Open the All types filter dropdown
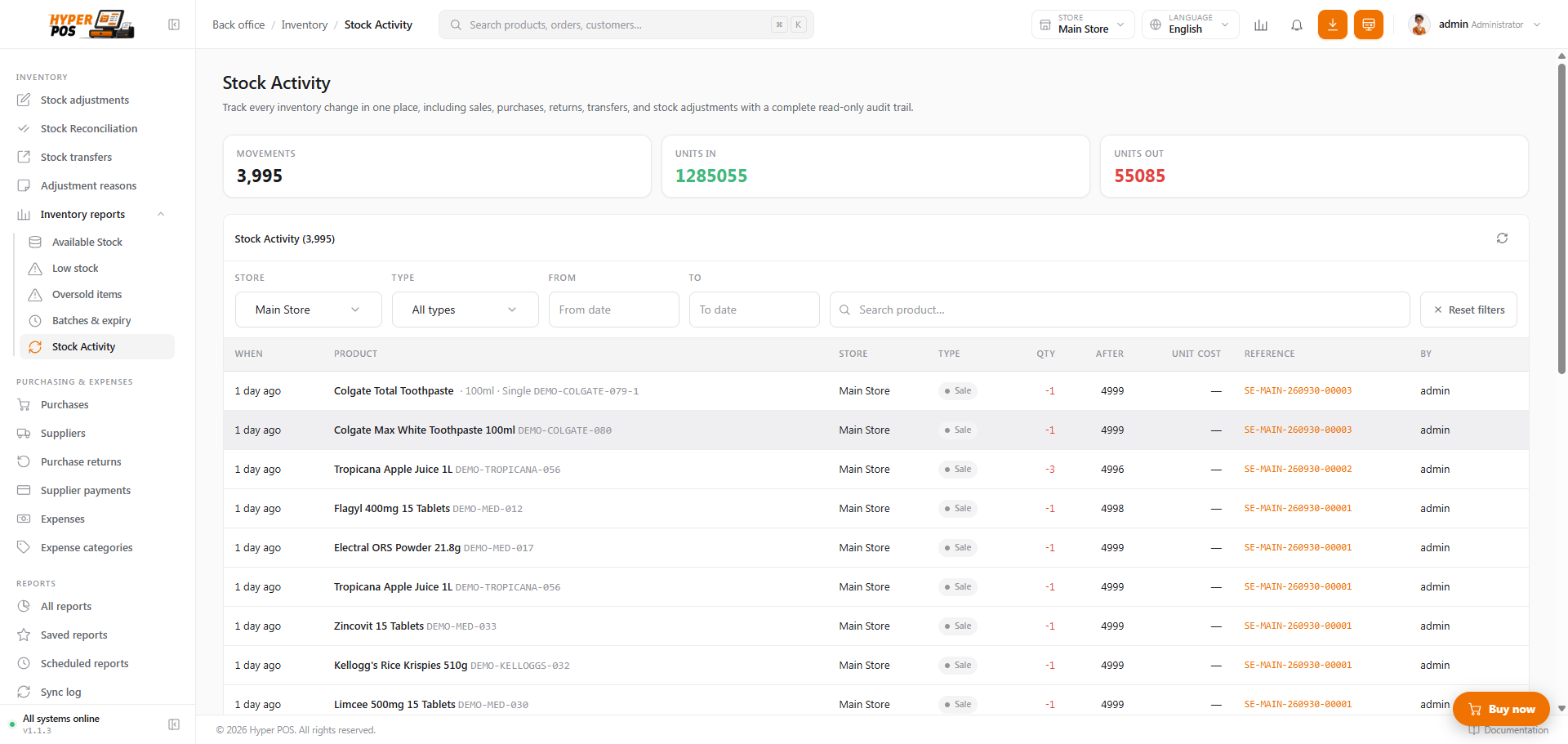 coord(465,310)
